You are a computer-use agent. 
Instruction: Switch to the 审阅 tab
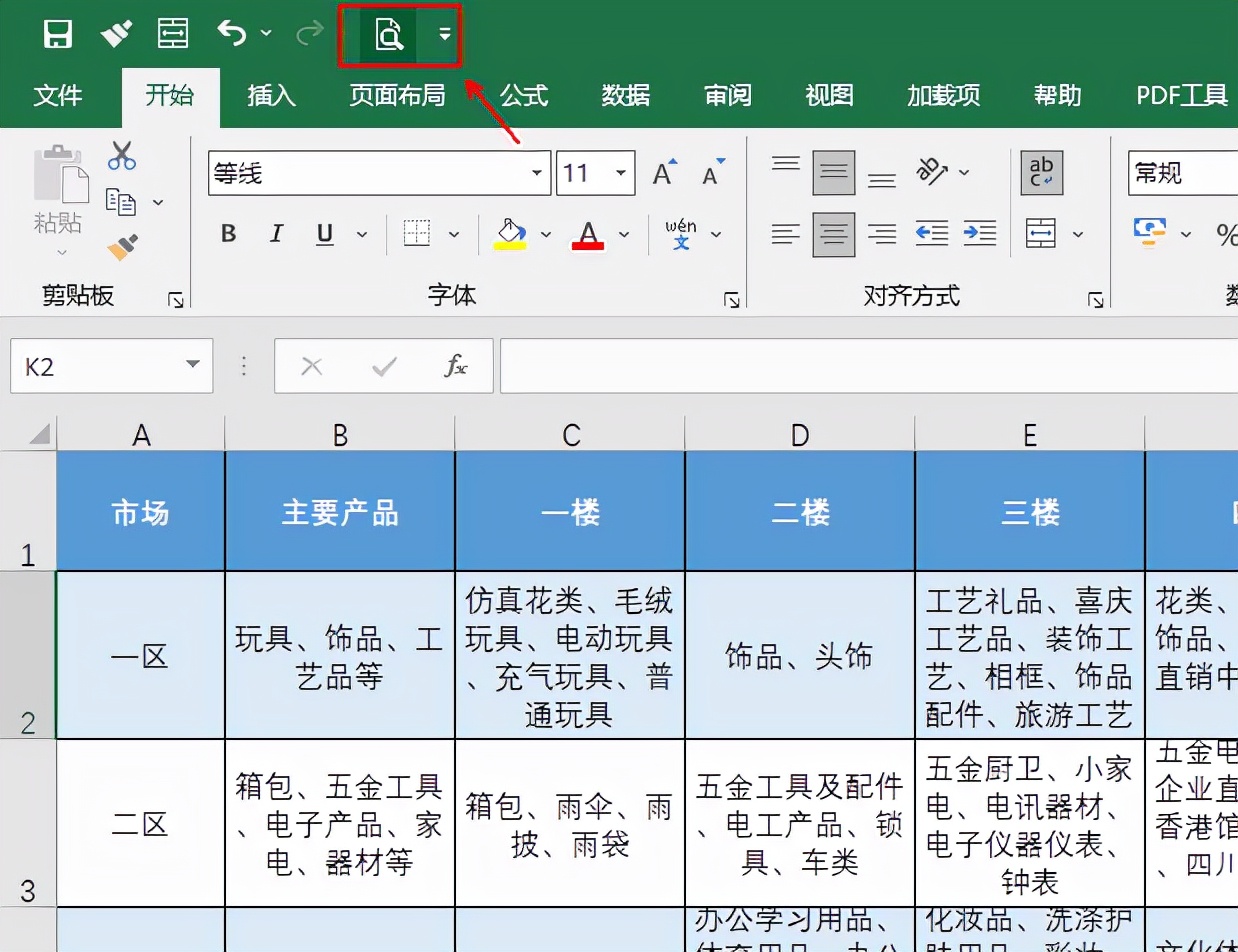point(728,96)
